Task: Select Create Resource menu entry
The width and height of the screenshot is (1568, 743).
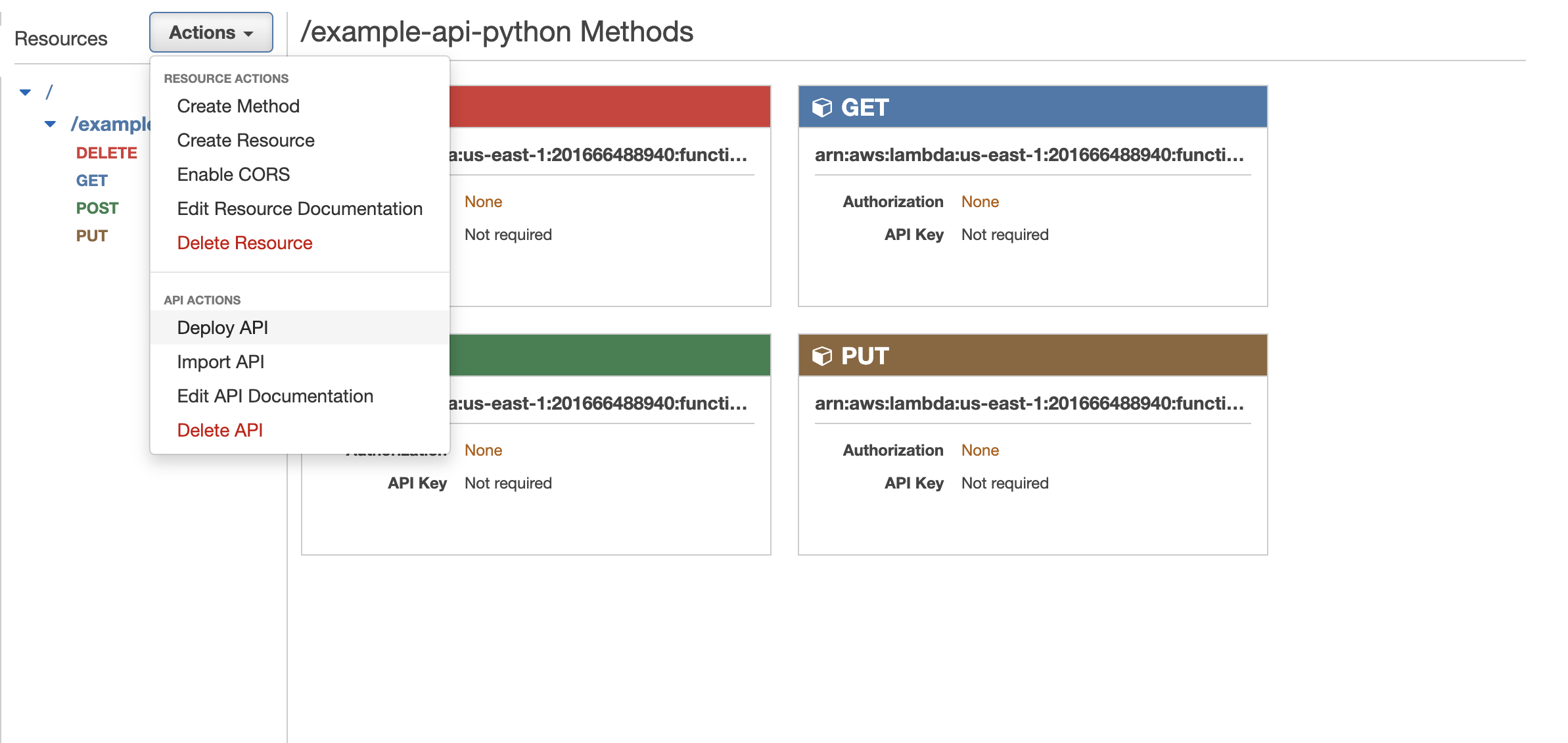Action: pos(245,140)
